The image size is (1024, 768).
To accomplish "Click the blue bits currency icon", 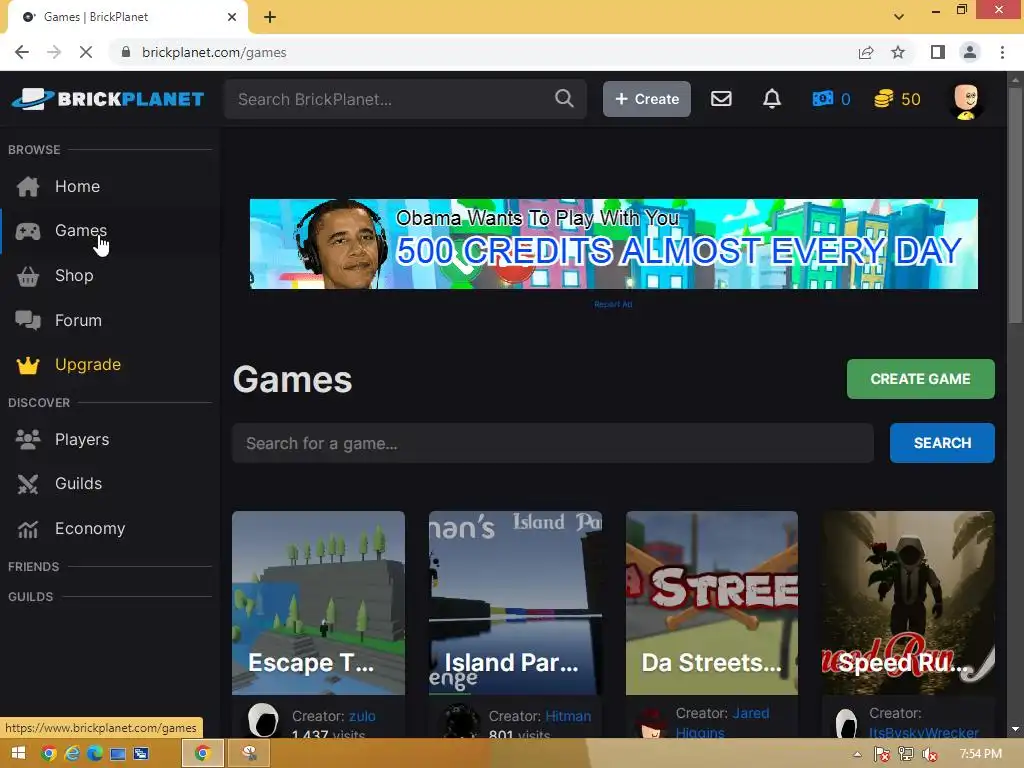I will click(822, 99).
